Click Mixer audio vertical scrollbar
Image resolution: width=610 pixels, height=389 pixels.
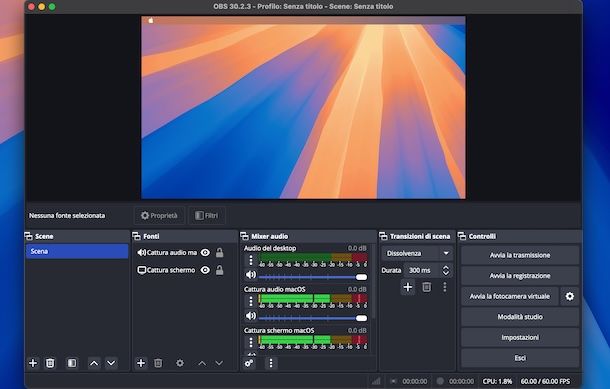coord(373,282)
